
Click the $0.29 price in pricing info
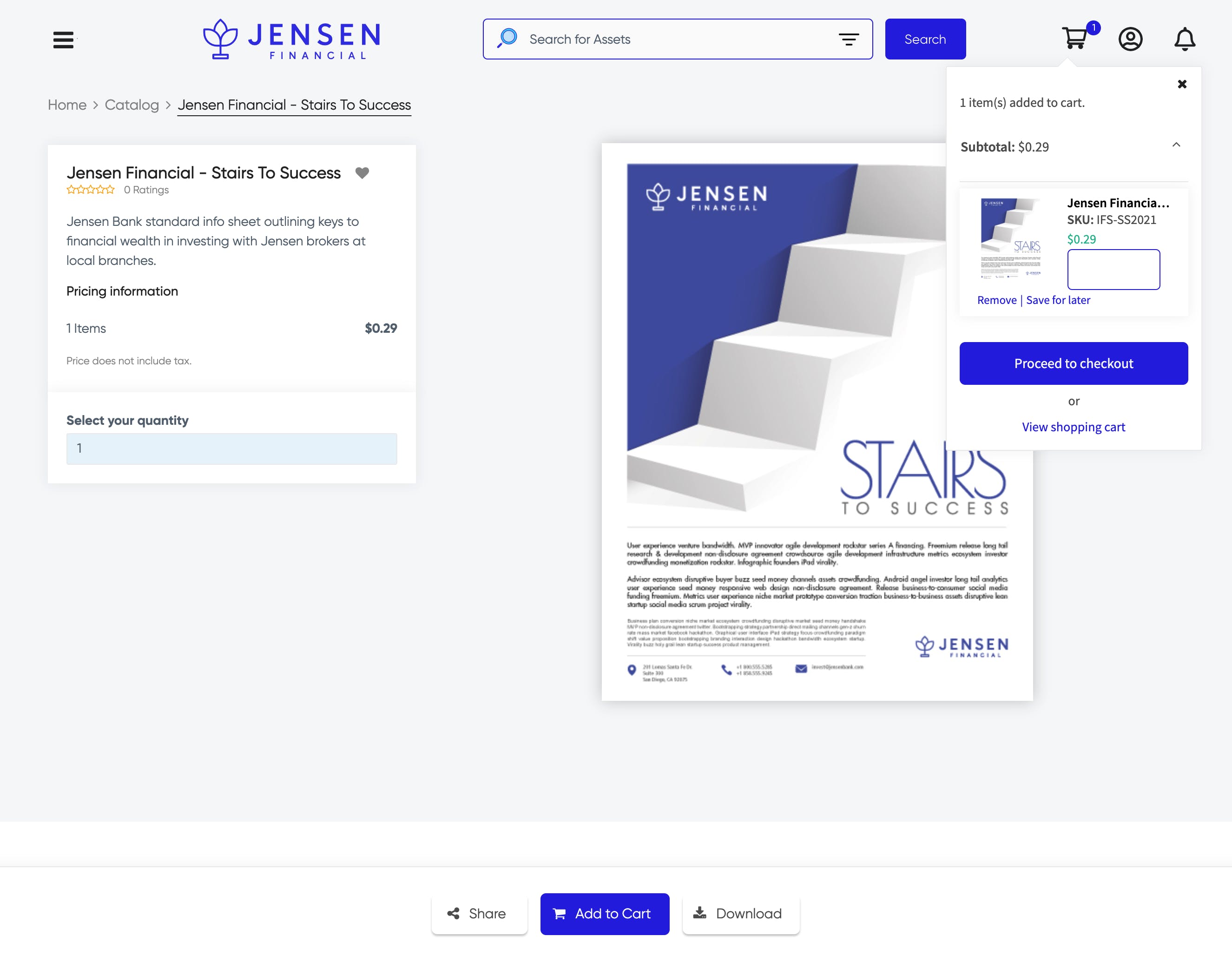(381, 328)
